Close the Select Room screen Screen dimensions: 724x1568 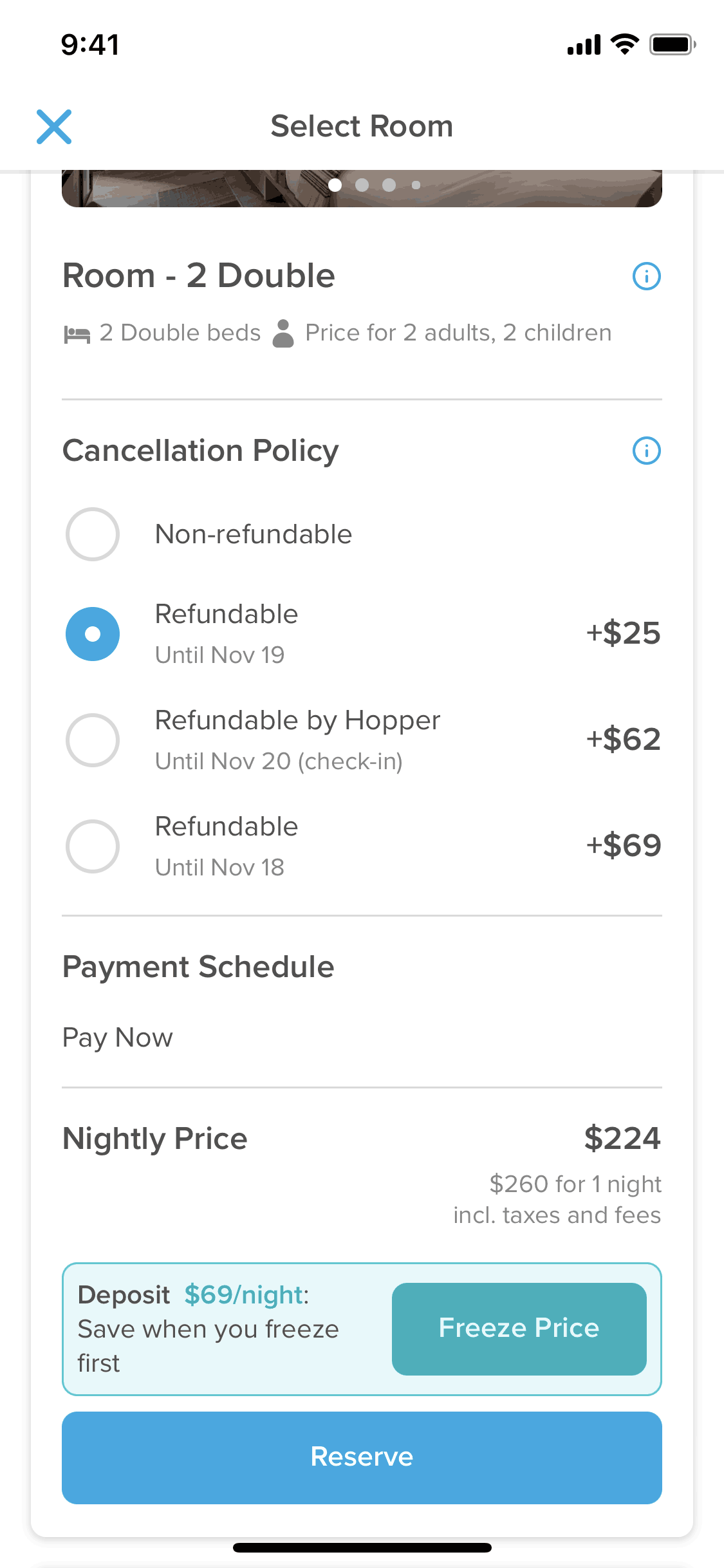coord(54,127)
